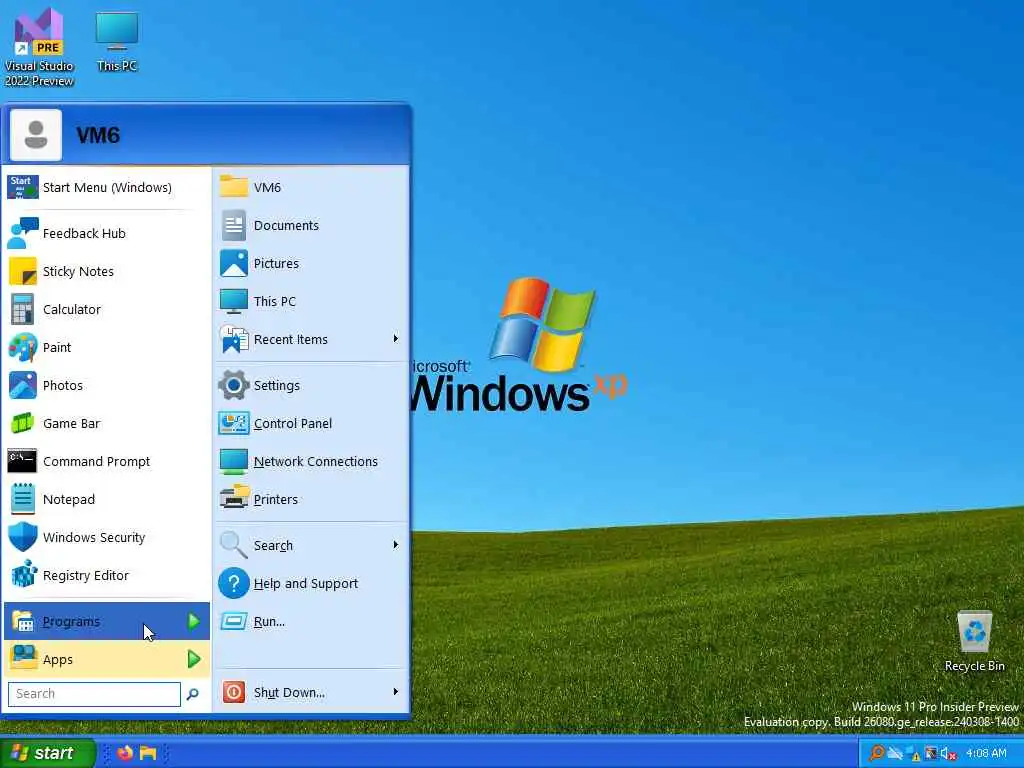
Task: Open Documents from the start menu
Action: point(311,225)
